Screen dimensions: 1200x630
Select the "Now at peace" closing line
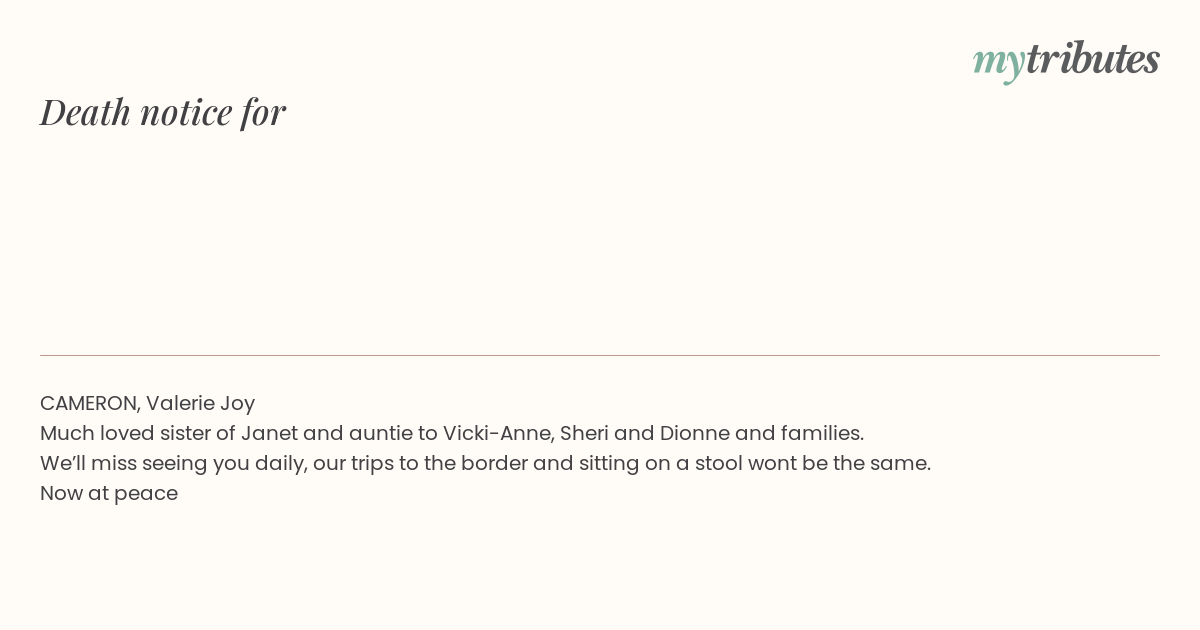coord(109,493)
